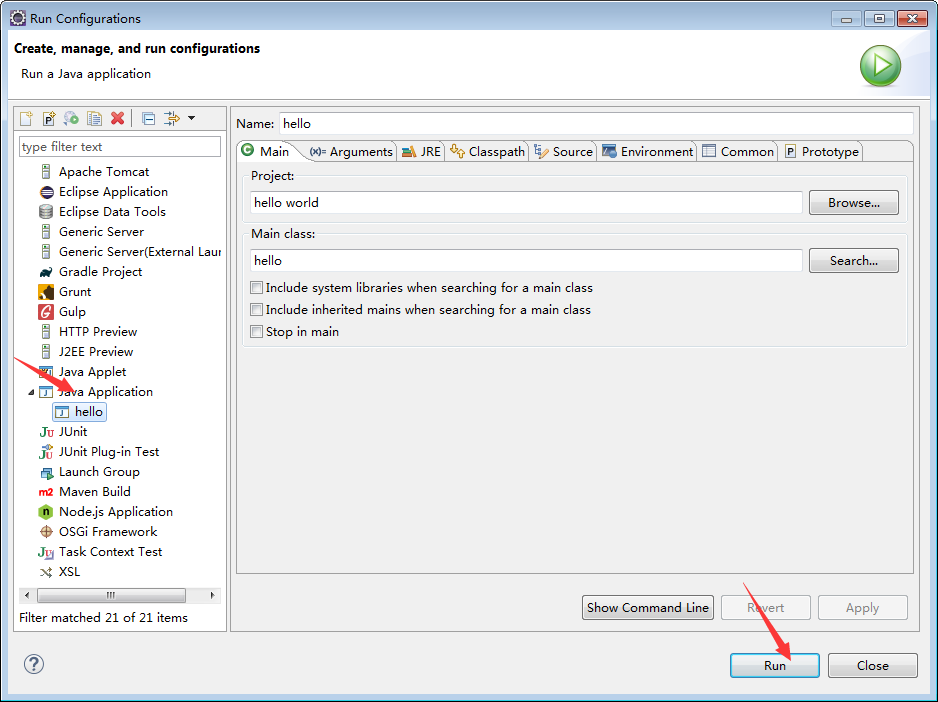
Task: Click the Close button
Action: click(873, 665)
